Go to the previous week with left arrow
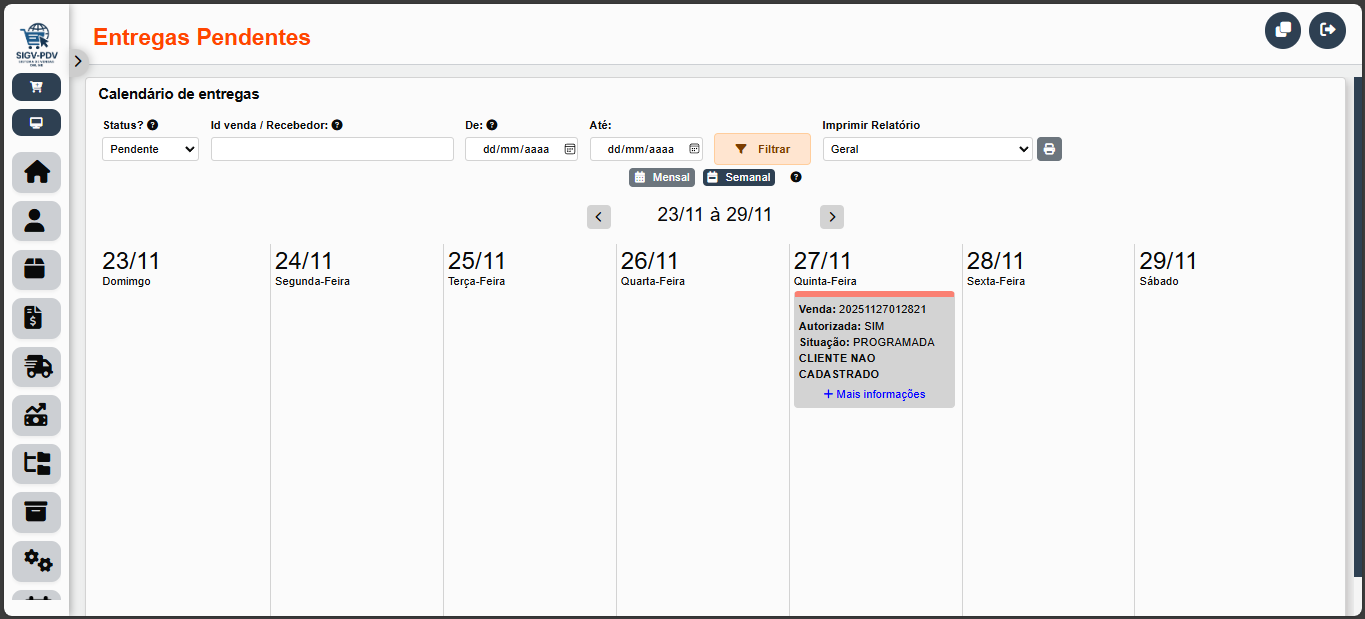This screenshot has width=1365, height=619. pyautogui.click(x=598, y=217)
